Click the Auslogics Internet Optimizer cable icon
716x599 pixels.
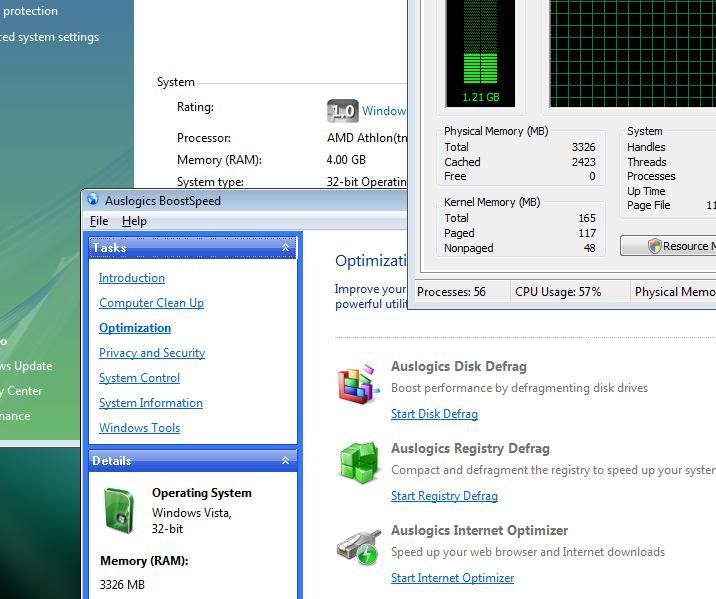click(x=359, y=547)
